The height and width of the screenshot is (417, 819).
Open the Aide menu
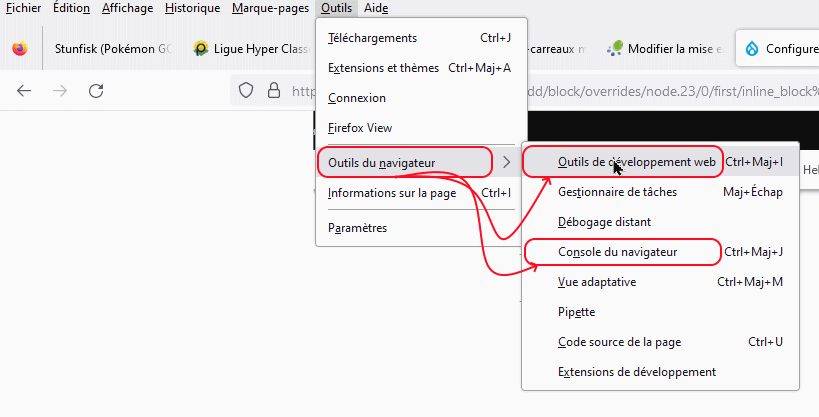376,8
